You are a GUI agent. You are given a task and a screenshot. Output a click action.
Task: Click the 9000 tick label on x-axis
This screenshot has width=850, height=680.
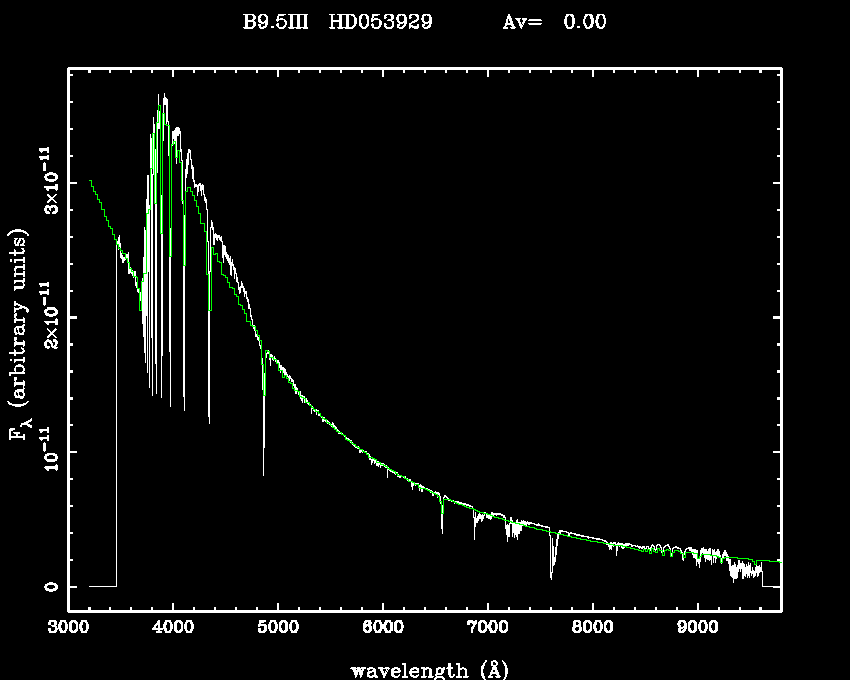697,629
